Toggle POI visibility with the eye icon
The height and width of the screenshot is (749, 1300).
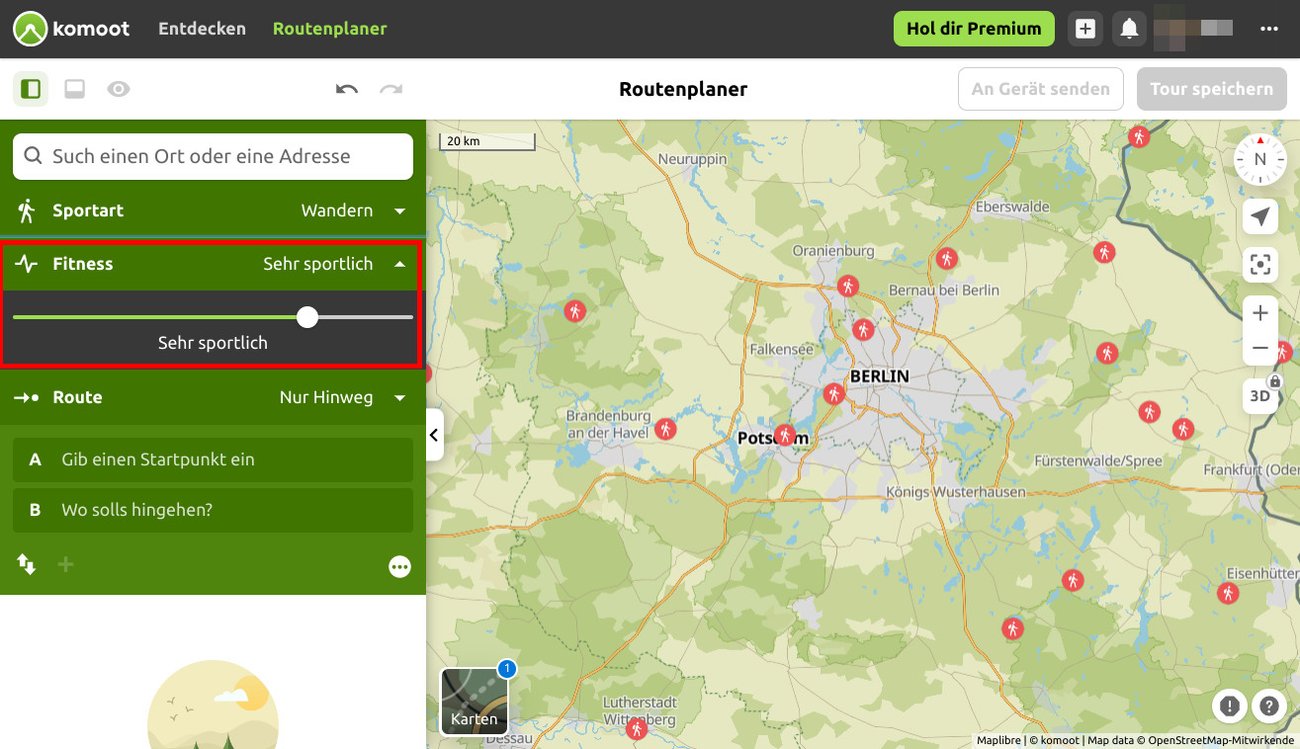click(x=118, y=88)
